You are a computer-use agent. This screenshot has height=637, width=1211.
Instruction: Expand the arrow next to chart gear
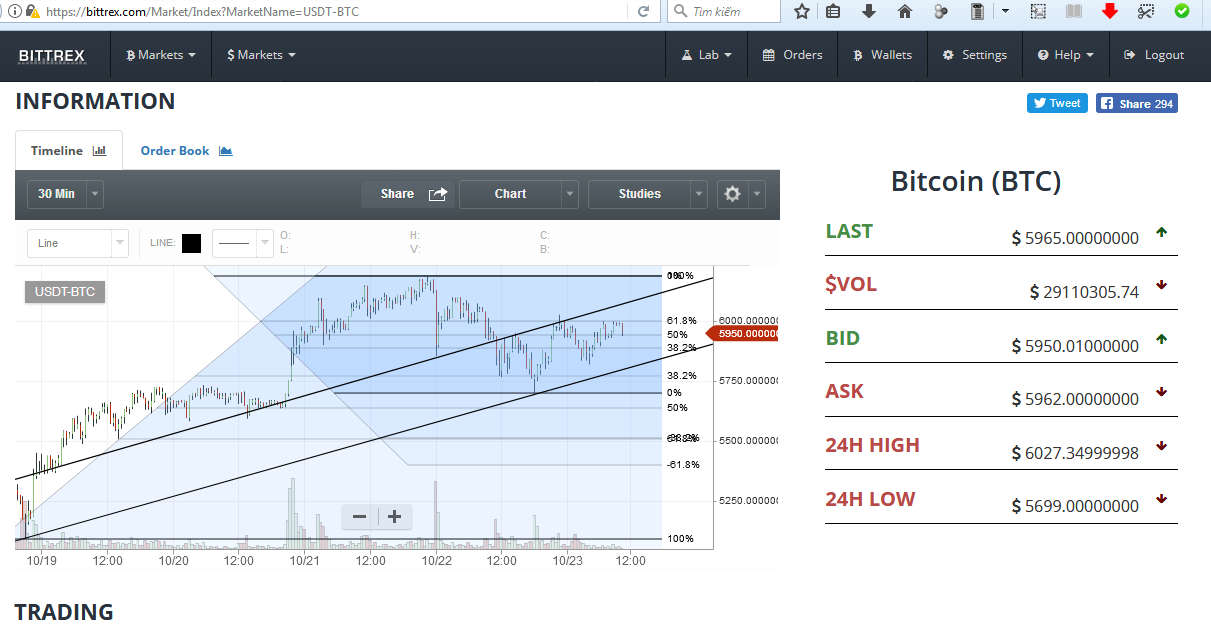pyautogui.click(x=758, y=194)
